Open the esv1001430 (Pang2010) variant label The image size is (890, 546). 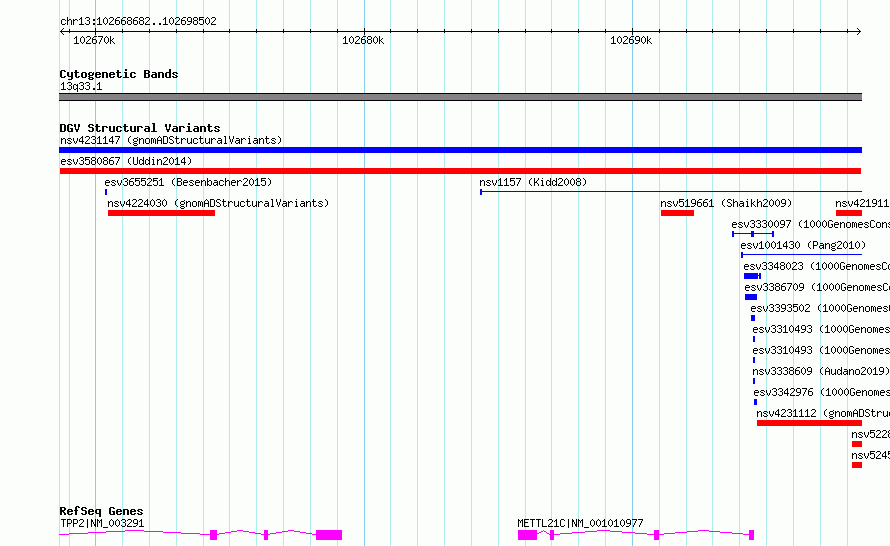click(x=803, y=245)
